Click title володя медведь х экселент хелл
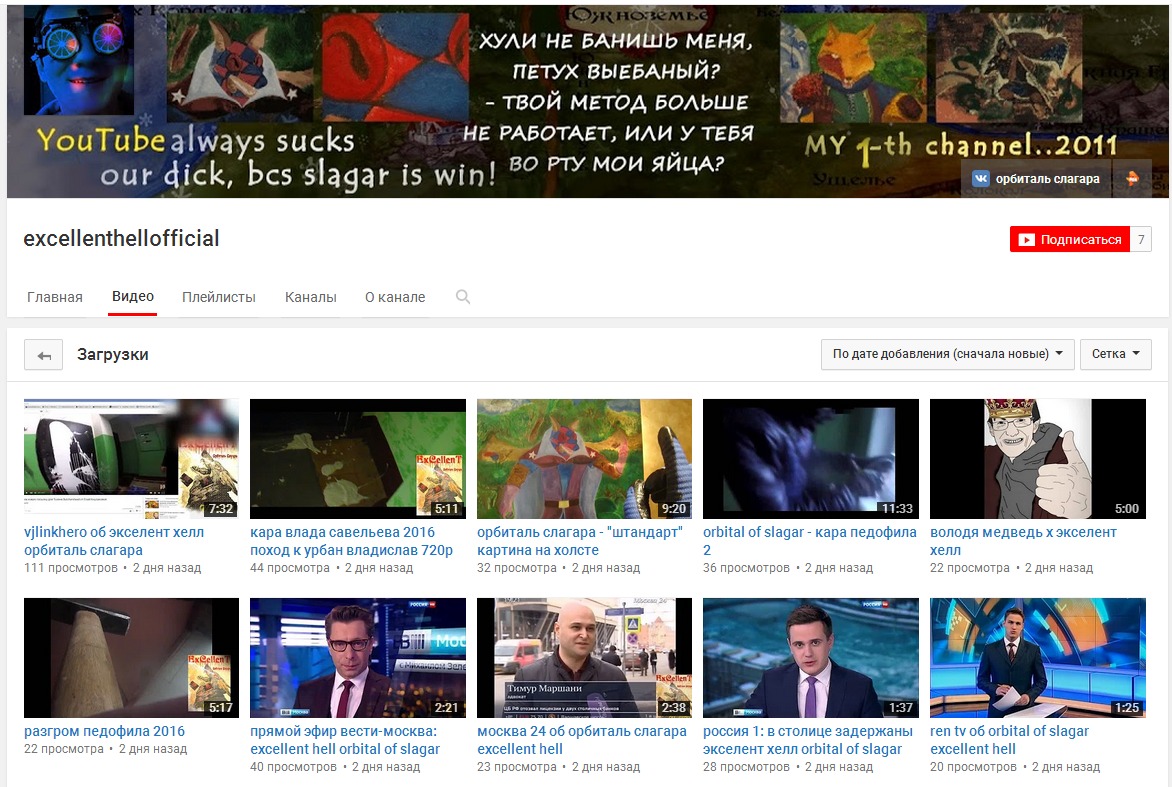Image resolution: width=1172 pixels, height=787 pixels. click(x=1023, y=541)
